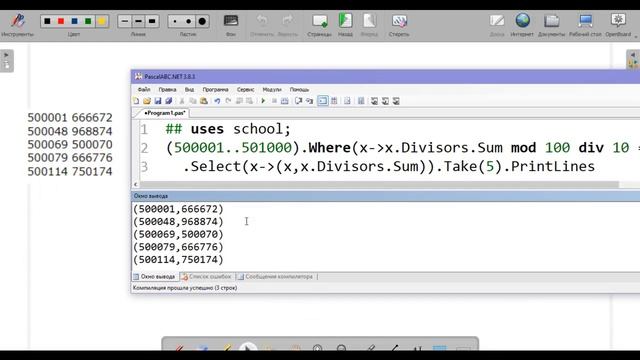640x360 pixels.
Task: Expand the left page thumbnails panel
Action: [x=7, y=60]
